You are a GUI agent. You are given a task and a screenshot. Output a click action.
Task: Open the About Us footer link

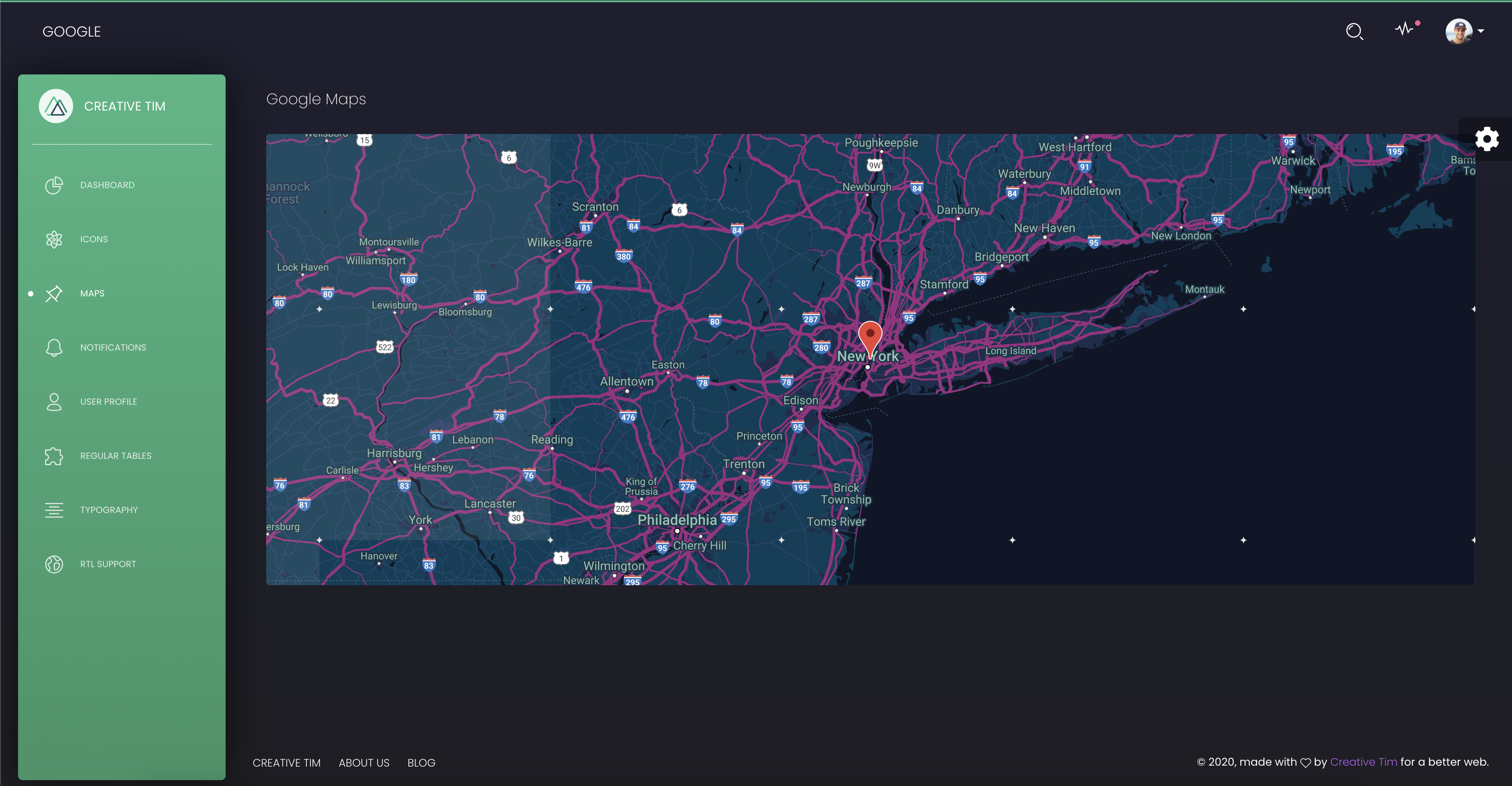pyautogui.click(x=364, y=763)
